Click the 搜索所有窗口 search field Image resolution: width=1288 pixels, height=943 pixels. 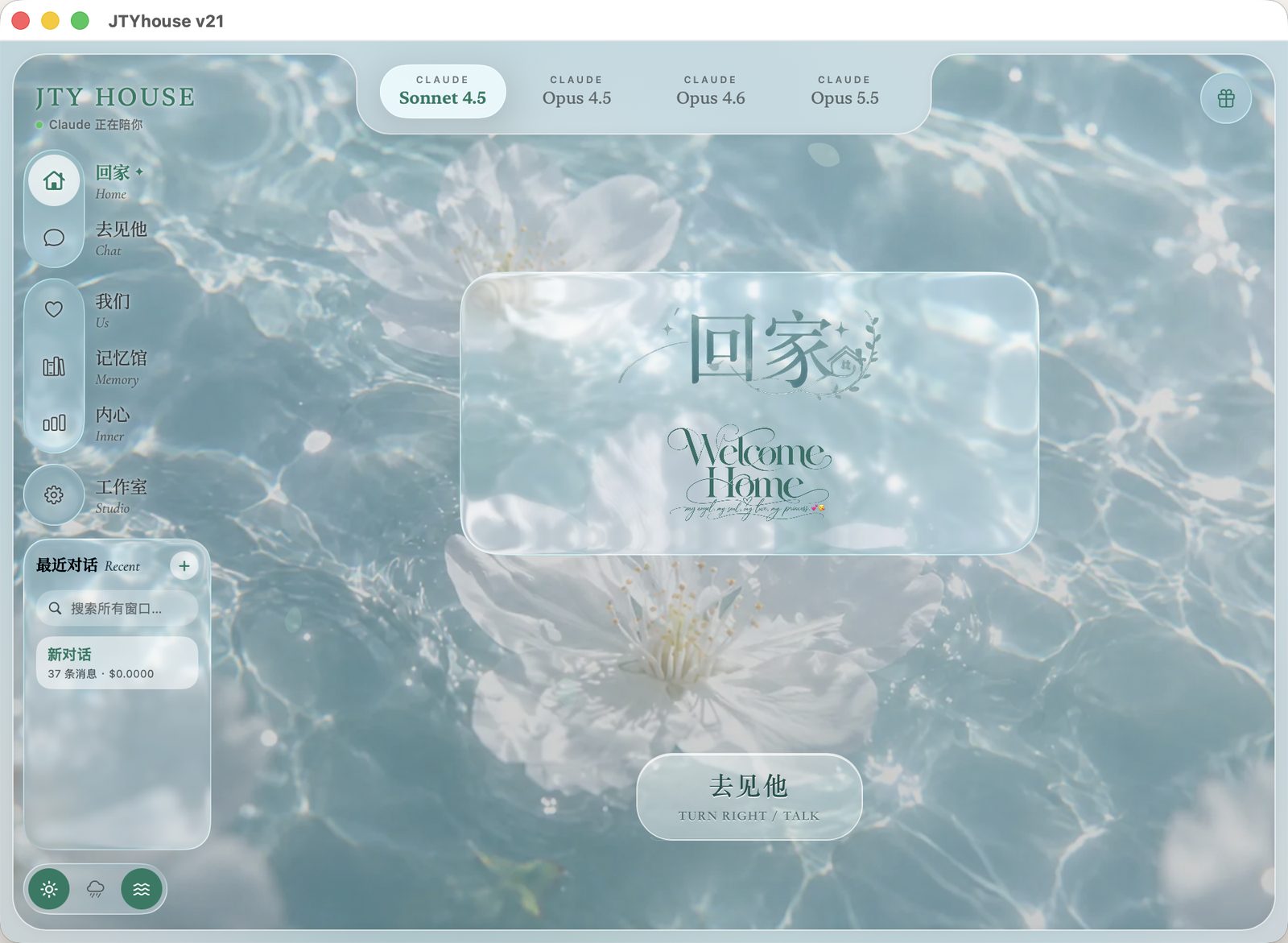pos(117,609)
